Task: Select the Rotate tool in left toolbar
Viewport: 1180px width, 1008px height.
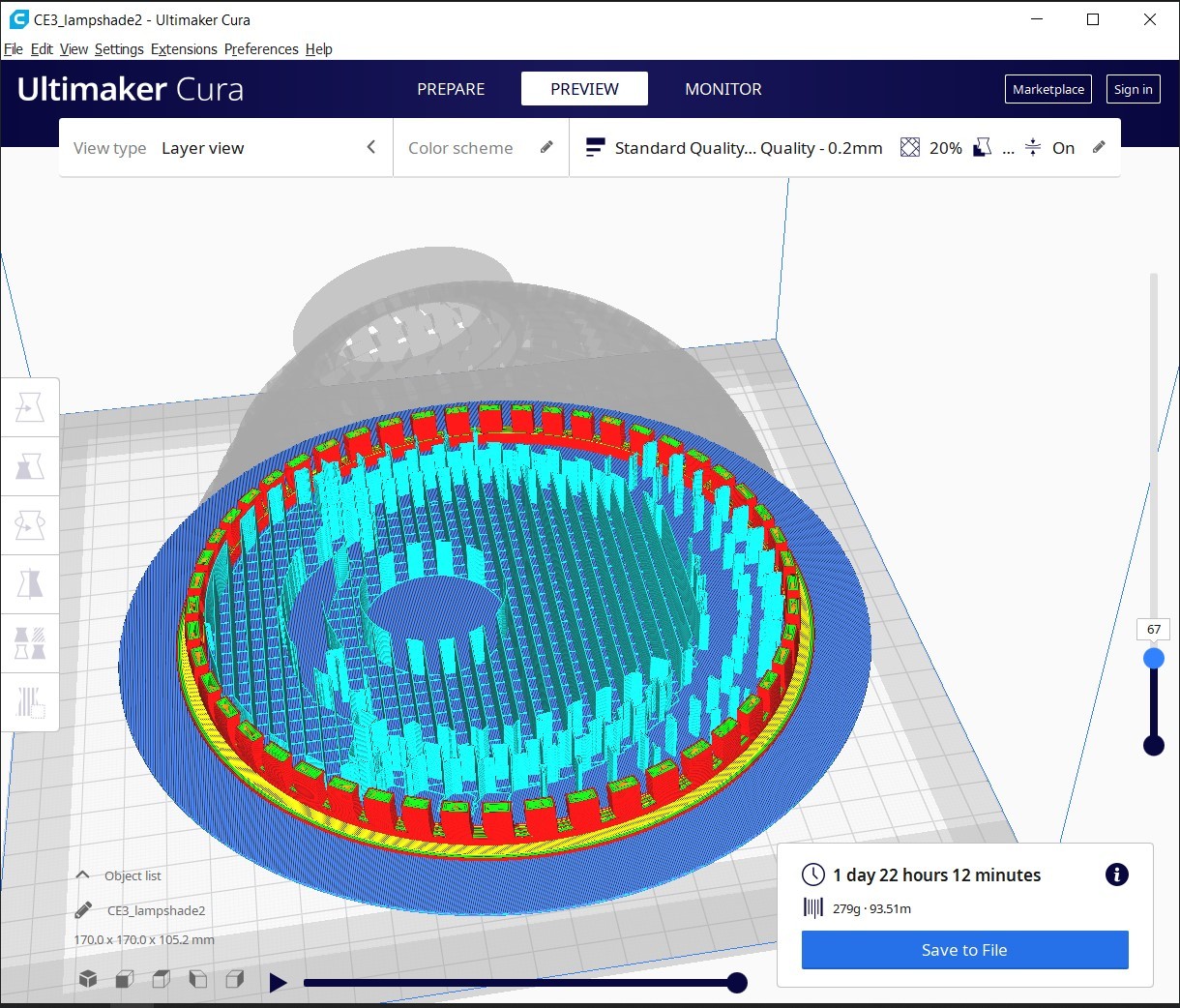Action: click(x=30, y=526)
